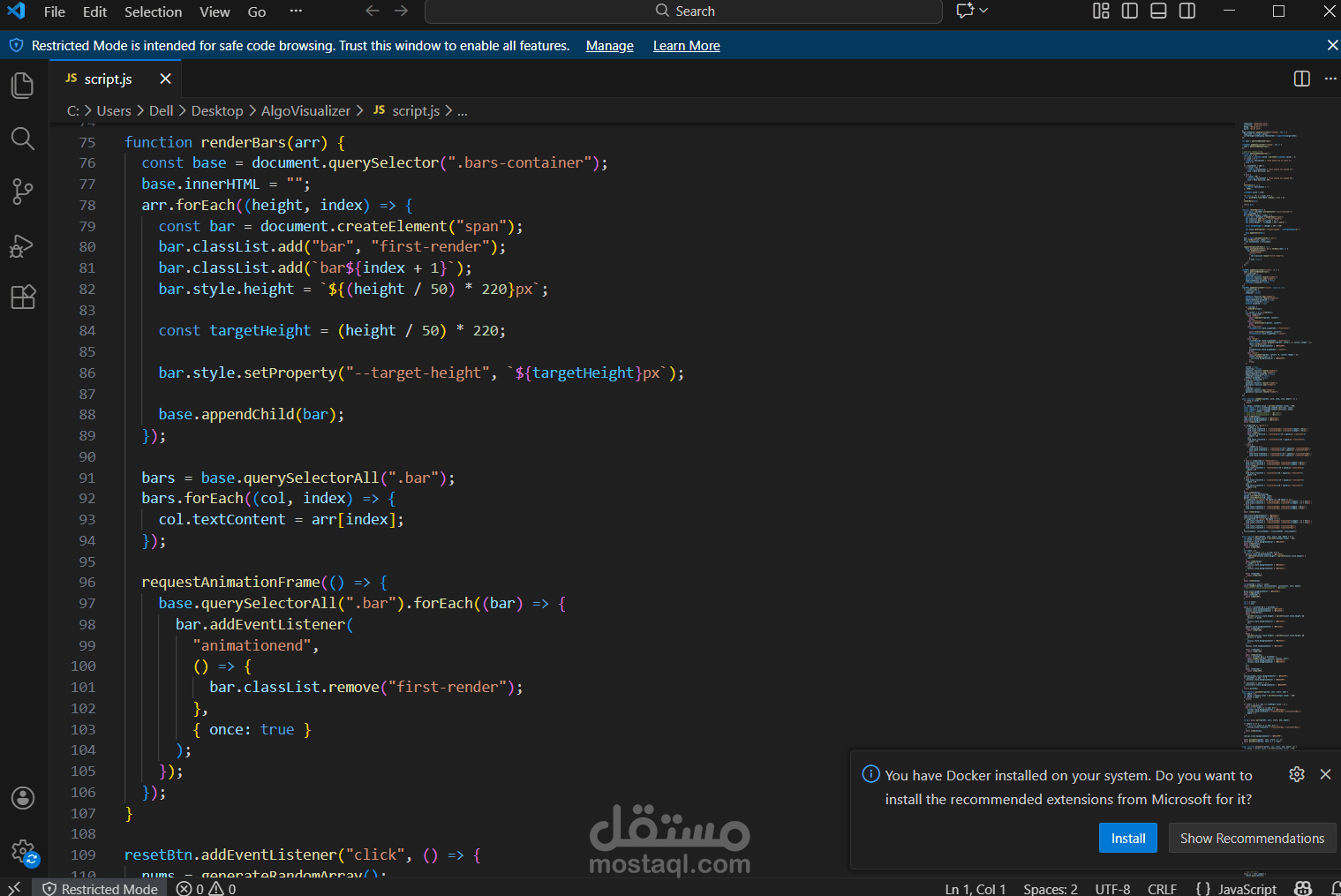This screenshot has height=896, width=1341.
Task: Select AlgoVisualizer in the breadcrumb
Action: coord(305,110)
